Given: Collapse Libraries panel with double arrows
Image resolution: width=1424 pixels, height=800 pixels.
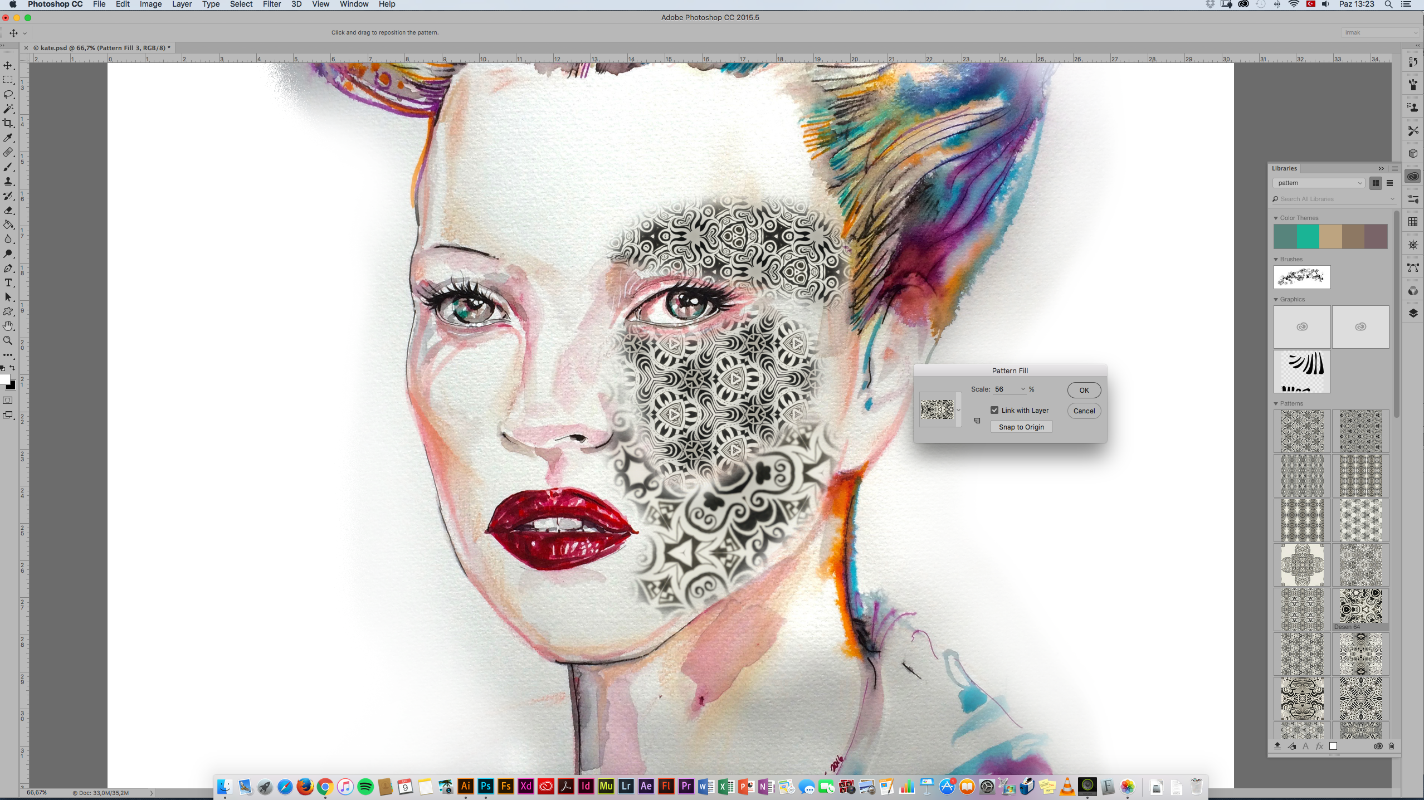Looking at the screenshot, I should 1381,168.
